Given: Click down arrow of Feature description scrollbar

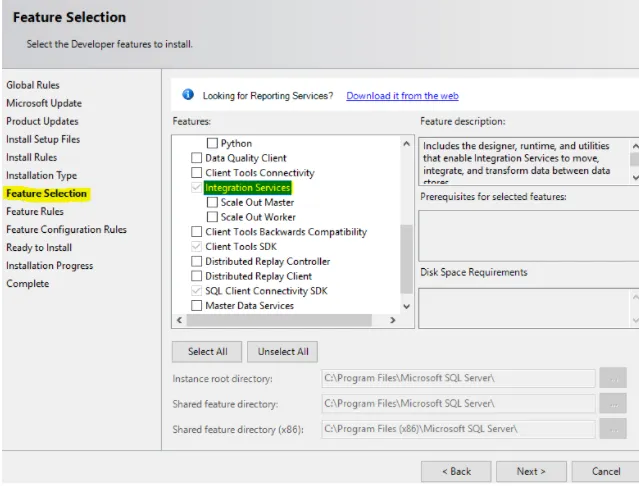Looking at the screenshot, I should tap(635, 177).
